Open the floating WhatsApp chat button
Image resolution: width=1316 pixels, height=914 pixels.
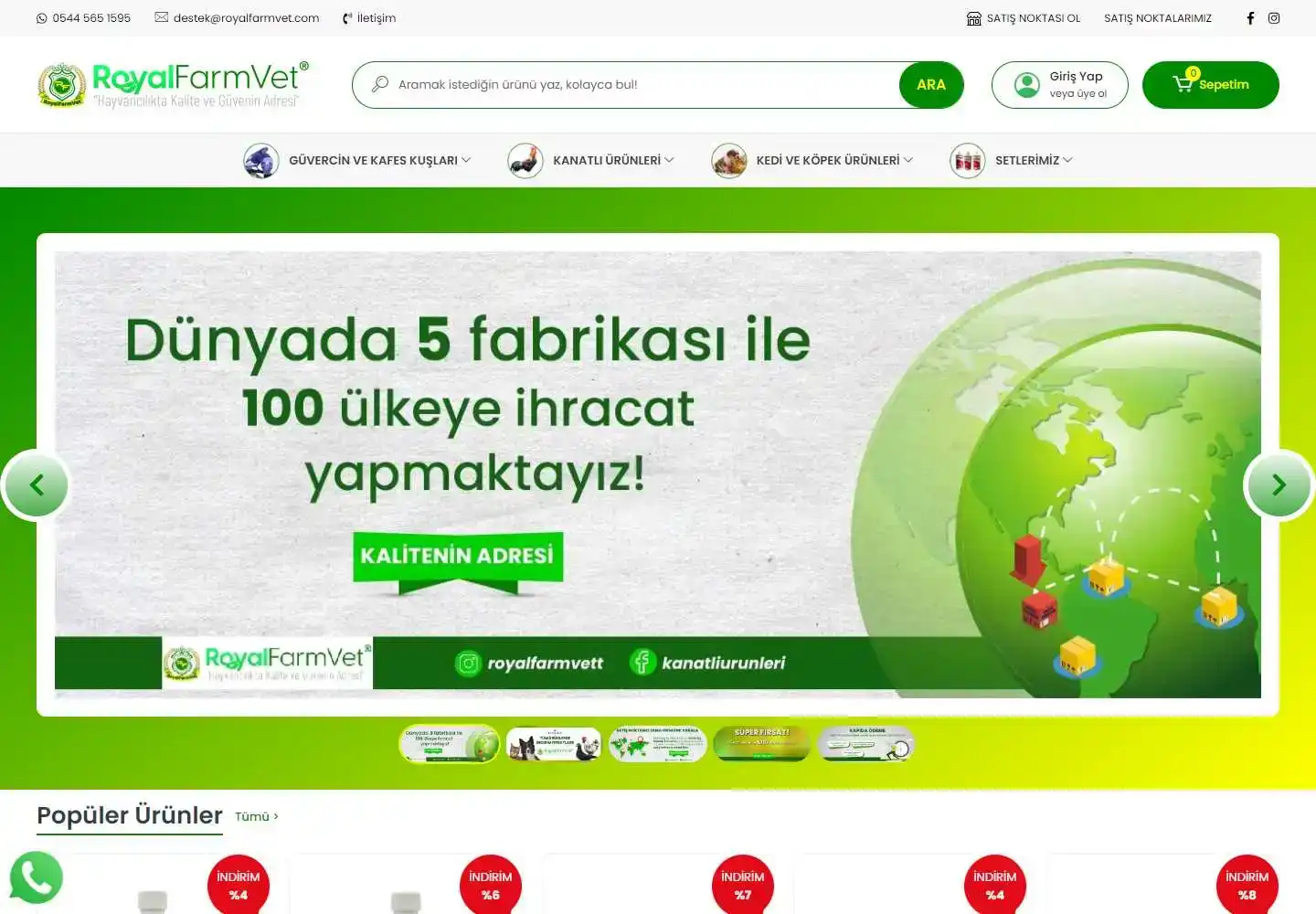(36, 878)
